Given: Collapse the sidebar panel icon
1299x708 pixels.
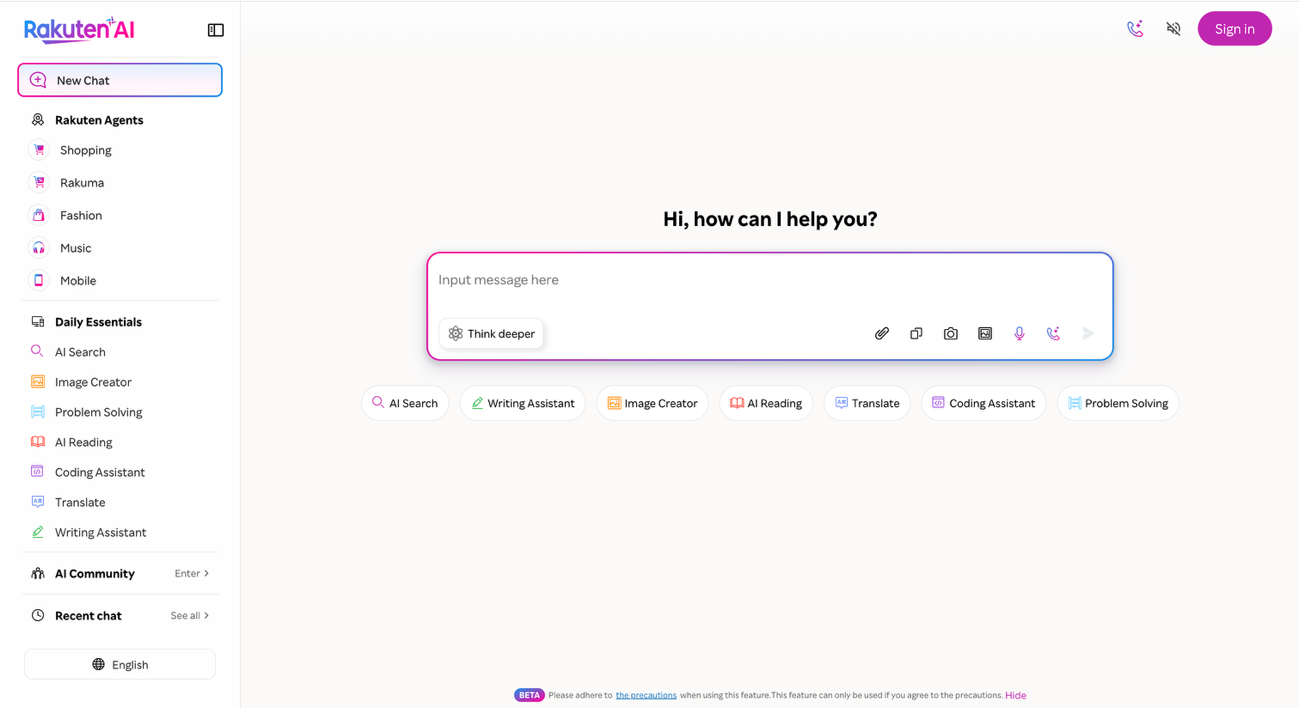Looking at the screenshot, I should (x=215, y=30).
